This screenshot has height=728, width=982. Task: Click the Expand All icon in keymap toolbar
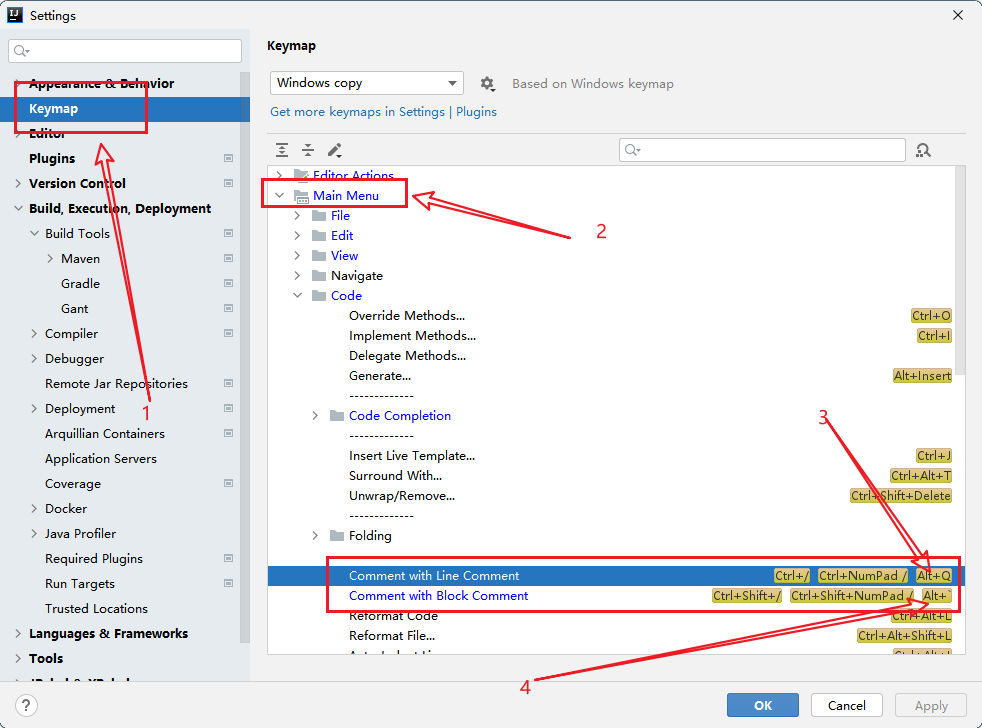coord(282,150)
